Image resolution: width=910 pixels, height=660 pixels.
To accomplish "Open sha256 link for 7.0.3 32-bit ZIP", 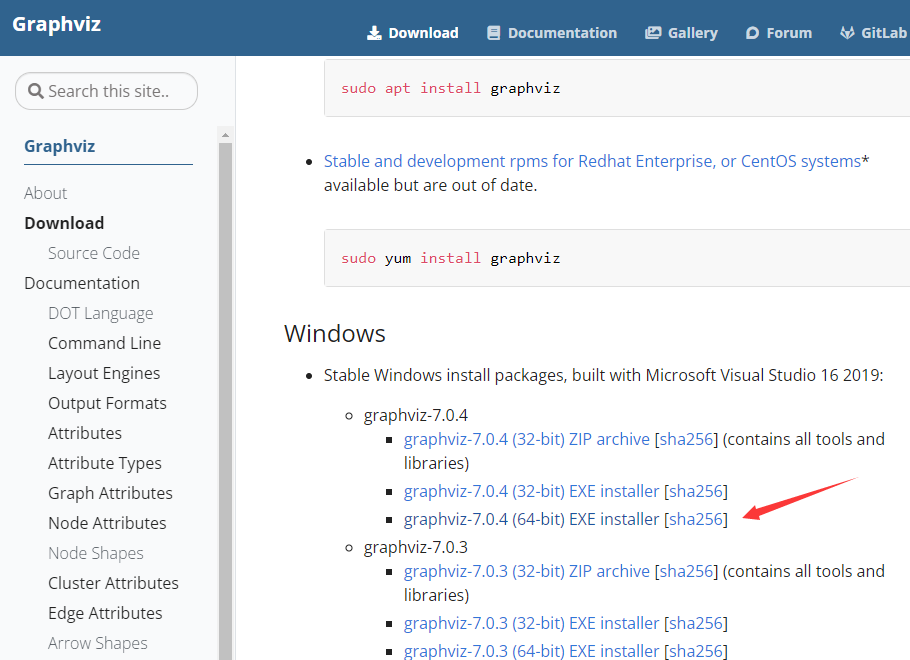I will pos(687,571).
